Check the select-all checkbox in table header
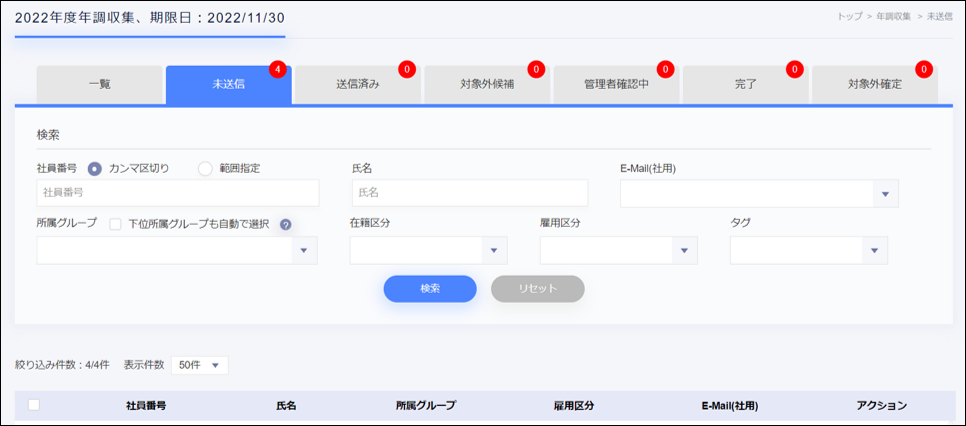The height and width of the screenshot is (426, 966). 35,405
